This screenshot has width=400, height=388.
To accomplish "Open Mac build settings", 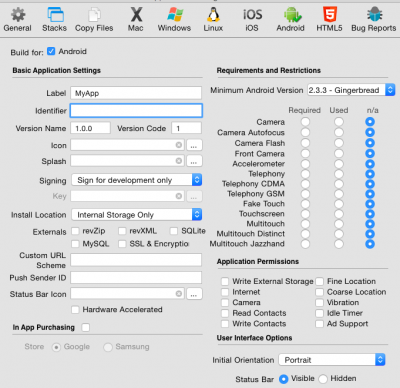I will pyautogui.click(x=136, y=19).
